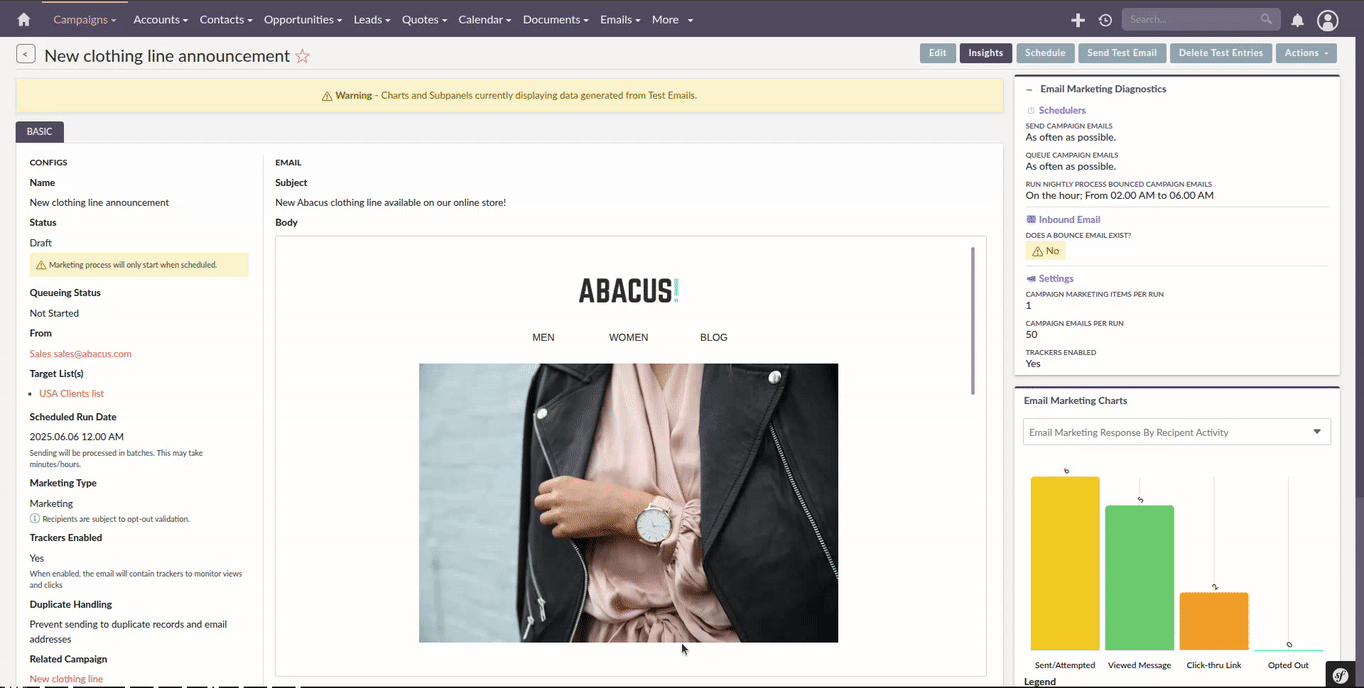The width and height of the screenshot is (1364, 688).
Task: Click the yellow Sent/Attempted bar
Action: click(1065, 563)
